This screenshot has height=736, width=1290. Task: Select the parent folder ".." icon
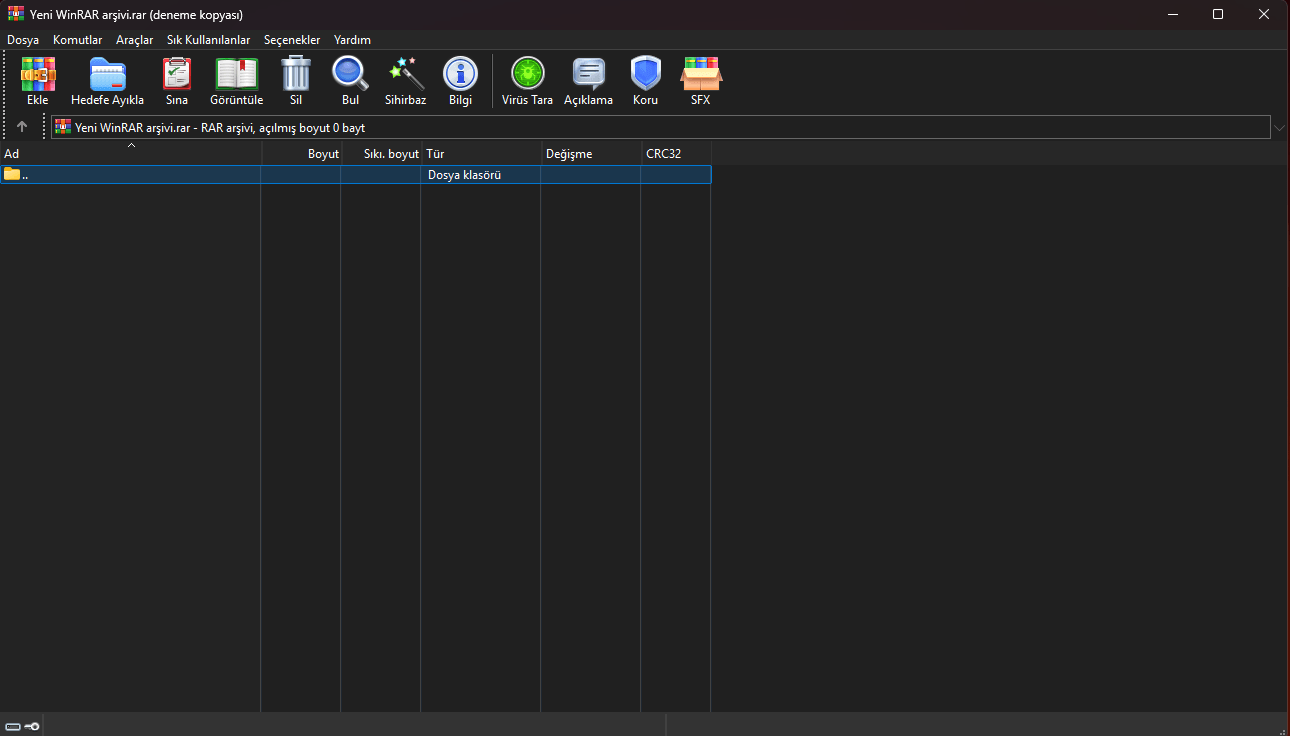[12, 174]
